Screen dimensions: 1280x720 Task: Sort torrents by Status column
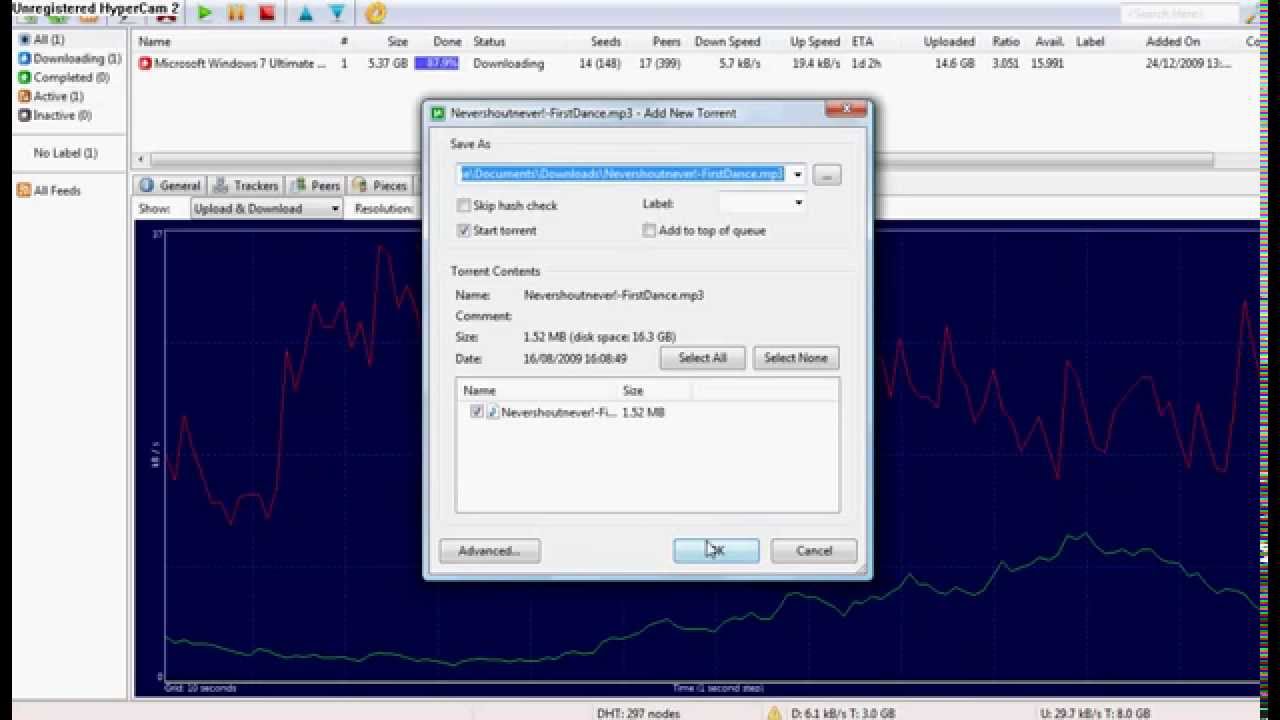coord(489,41)
